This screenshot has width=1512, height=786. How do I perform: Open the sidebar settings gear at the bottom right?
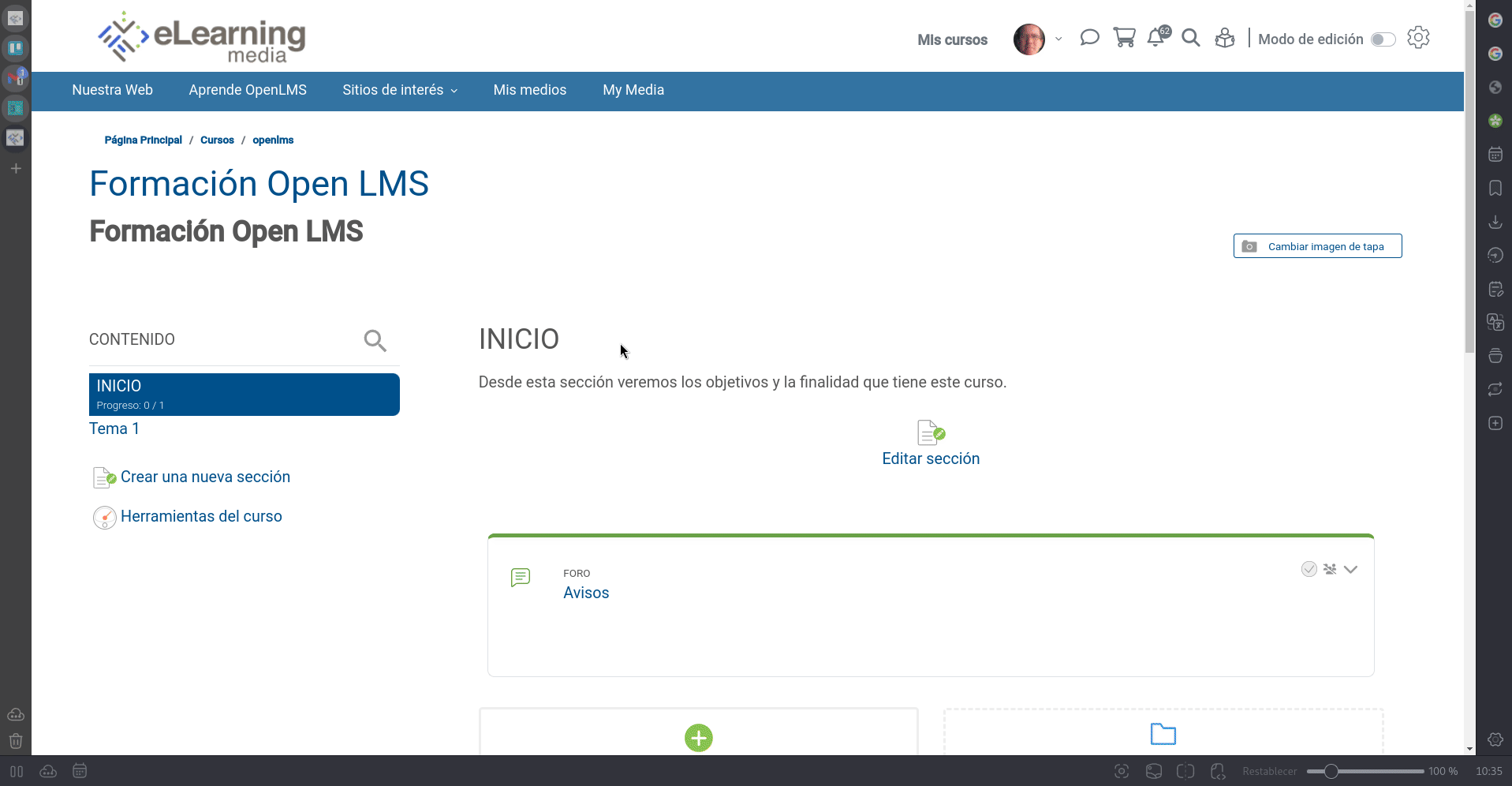point(1495,739)
